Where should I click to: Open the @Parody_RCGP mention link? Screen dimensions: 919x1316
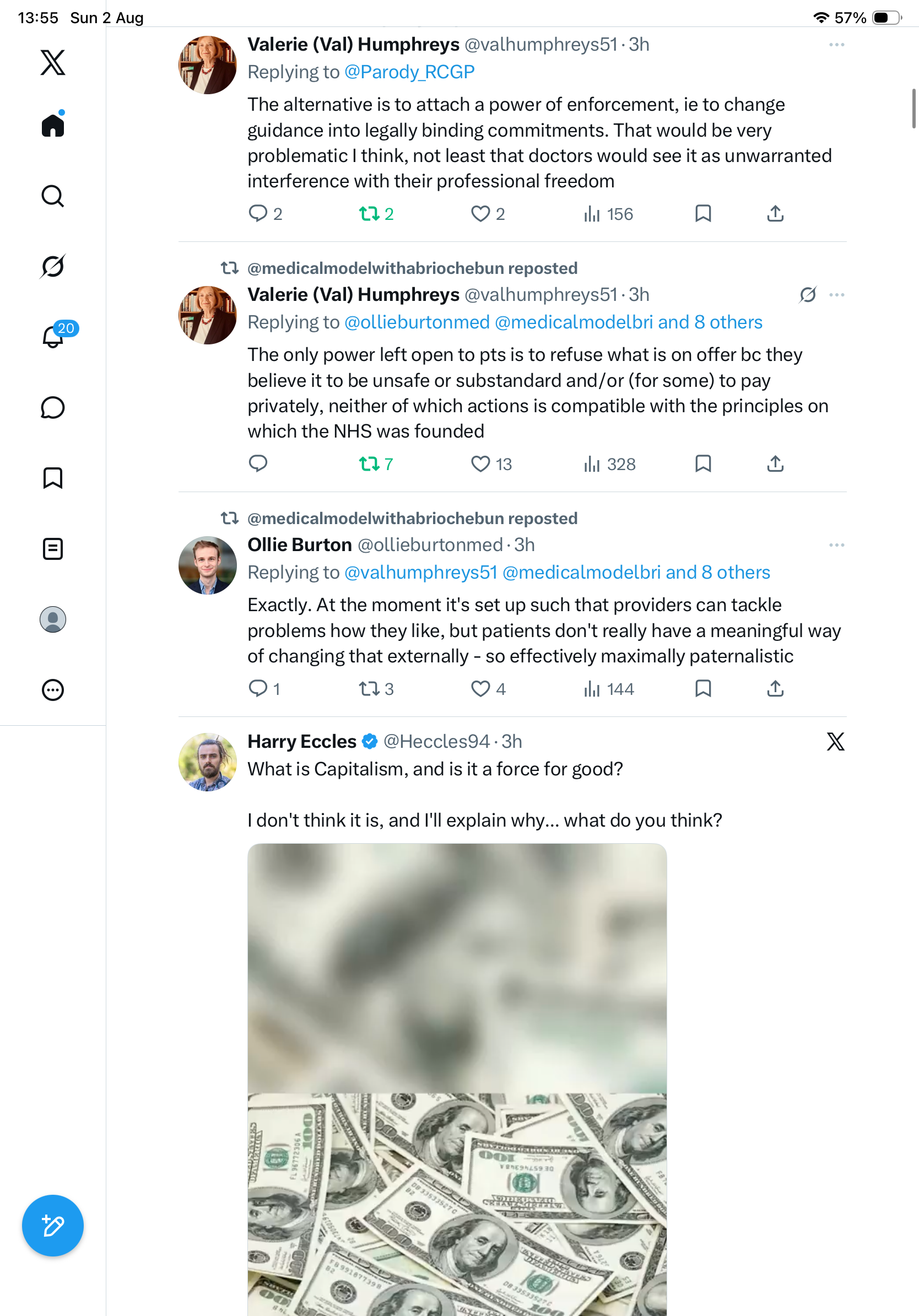pyautogui.click(x=409, y=72)
